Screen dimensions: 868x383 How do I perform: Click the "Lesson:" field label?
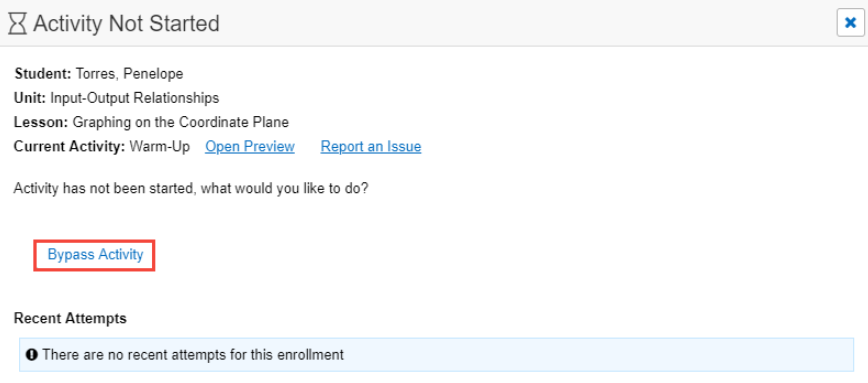tap(42, 122)
